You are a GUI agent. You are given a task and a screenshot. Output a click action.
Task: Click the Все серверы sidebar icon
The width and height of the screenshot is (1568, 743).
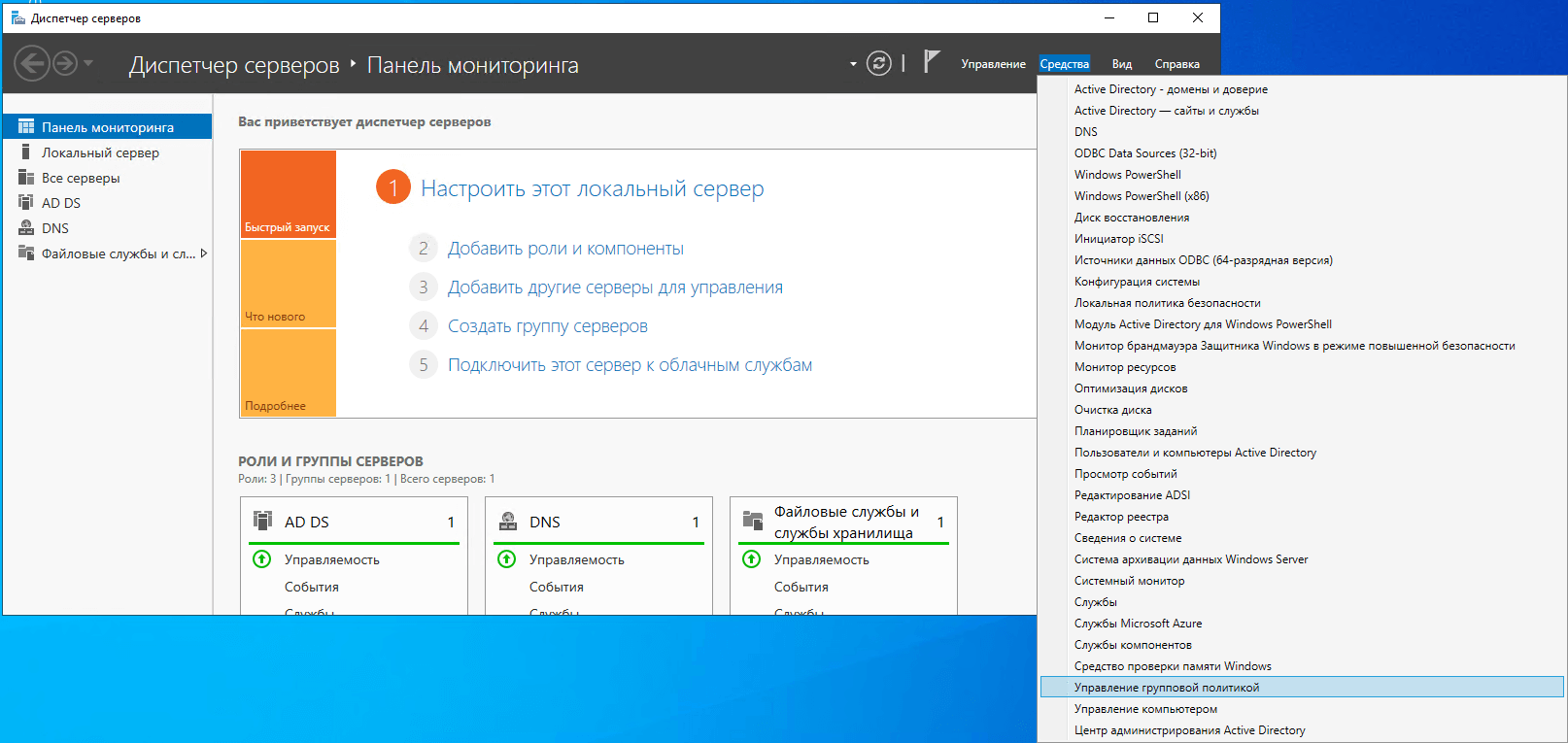[26, 178]
